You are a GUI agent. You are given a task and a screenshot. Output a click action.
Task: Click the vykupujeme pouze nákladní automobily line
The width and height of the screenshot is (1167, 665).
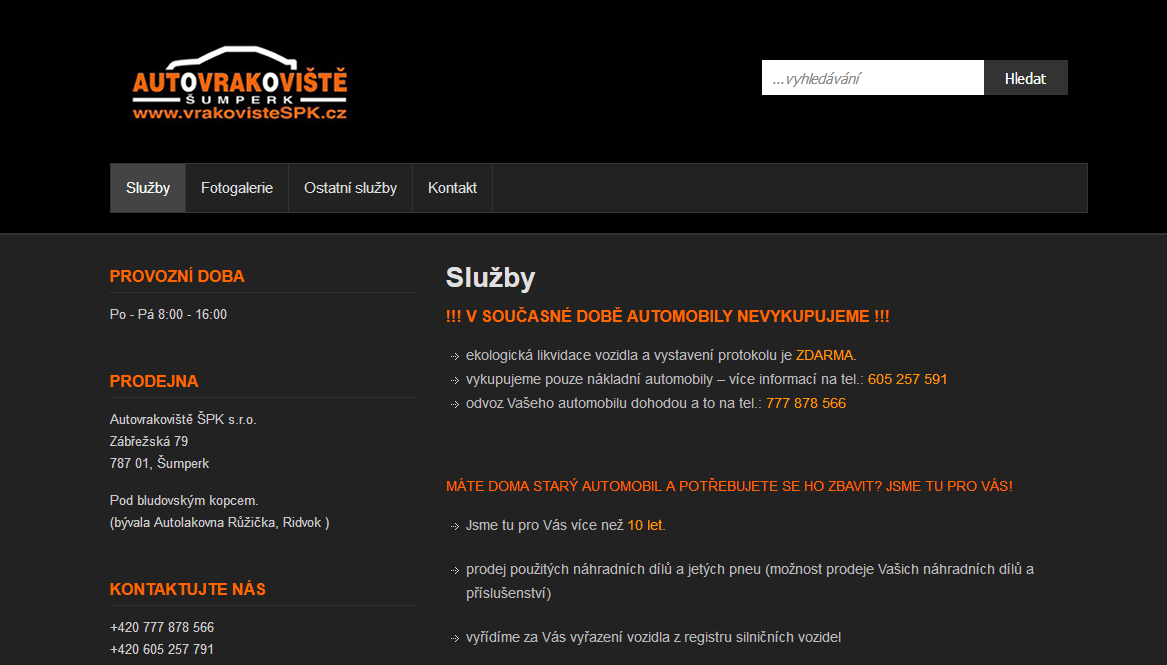706,379
